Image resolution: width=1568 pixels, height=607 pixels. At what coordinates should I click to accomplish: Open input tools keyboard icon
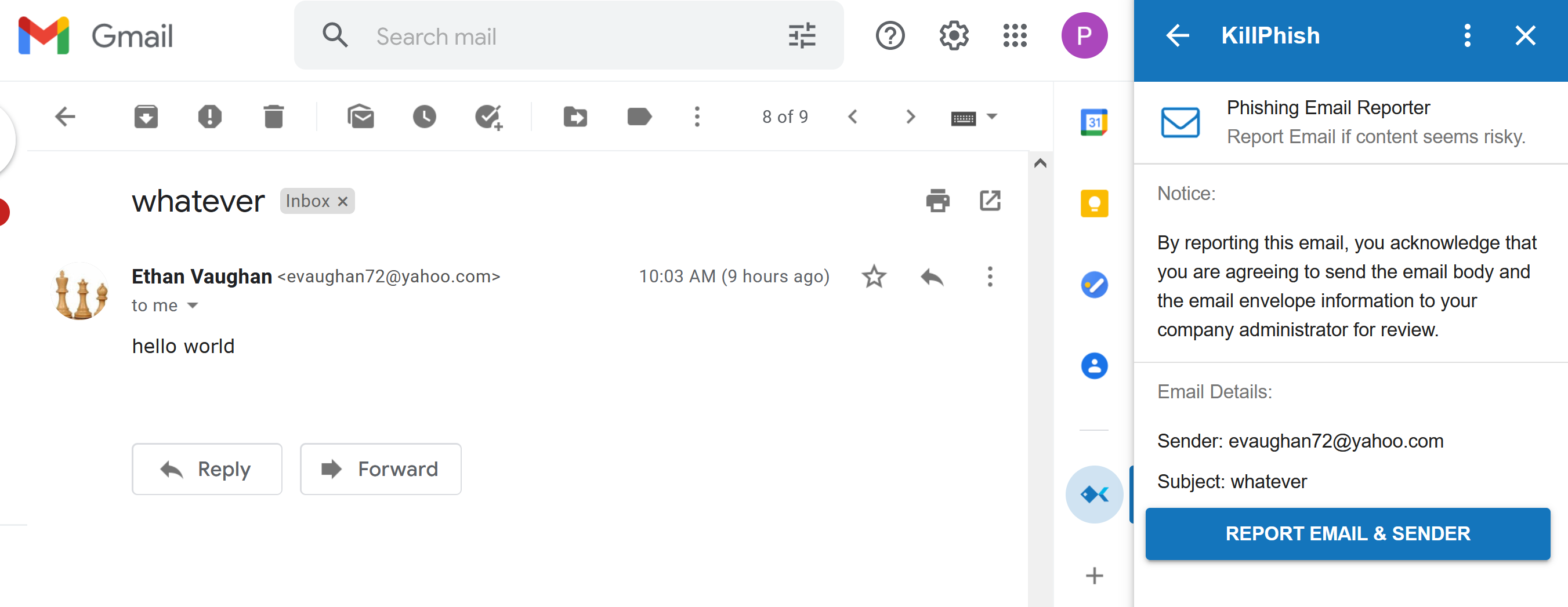click(964, 118)
